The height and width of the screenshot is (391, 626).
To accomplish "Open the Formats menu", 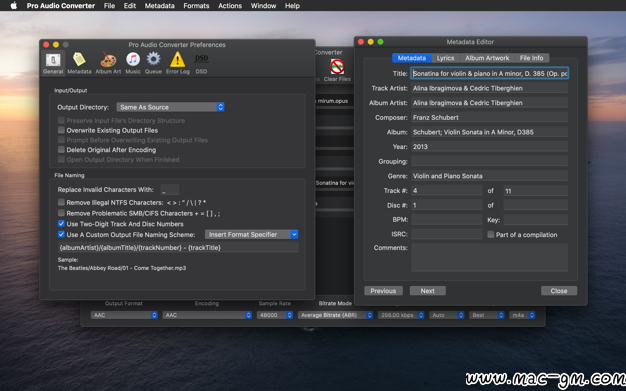I will 196,6.
